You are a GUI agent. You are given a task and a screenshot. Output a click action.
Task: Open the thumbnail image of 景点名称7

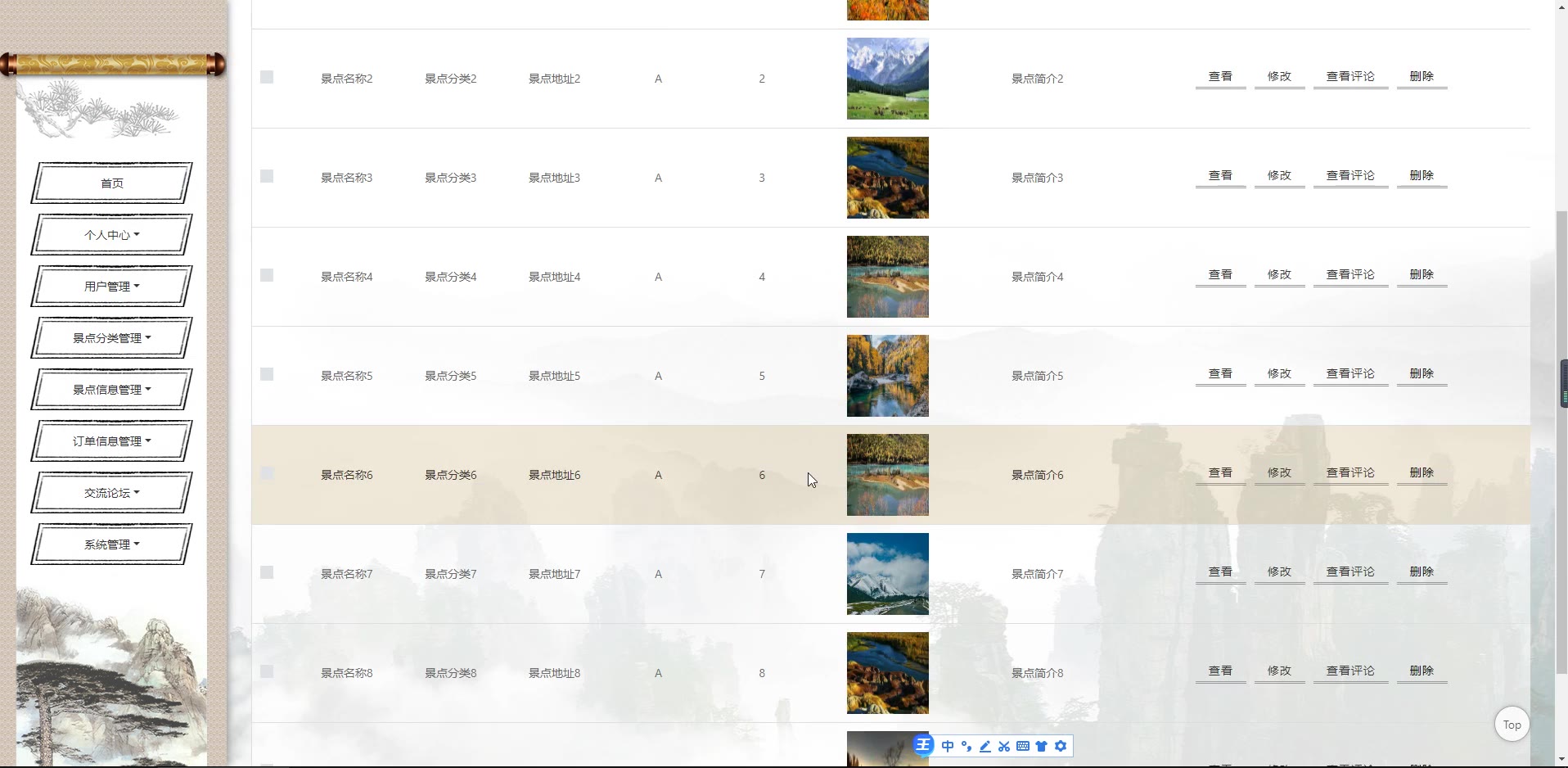(x=888, y=574)
